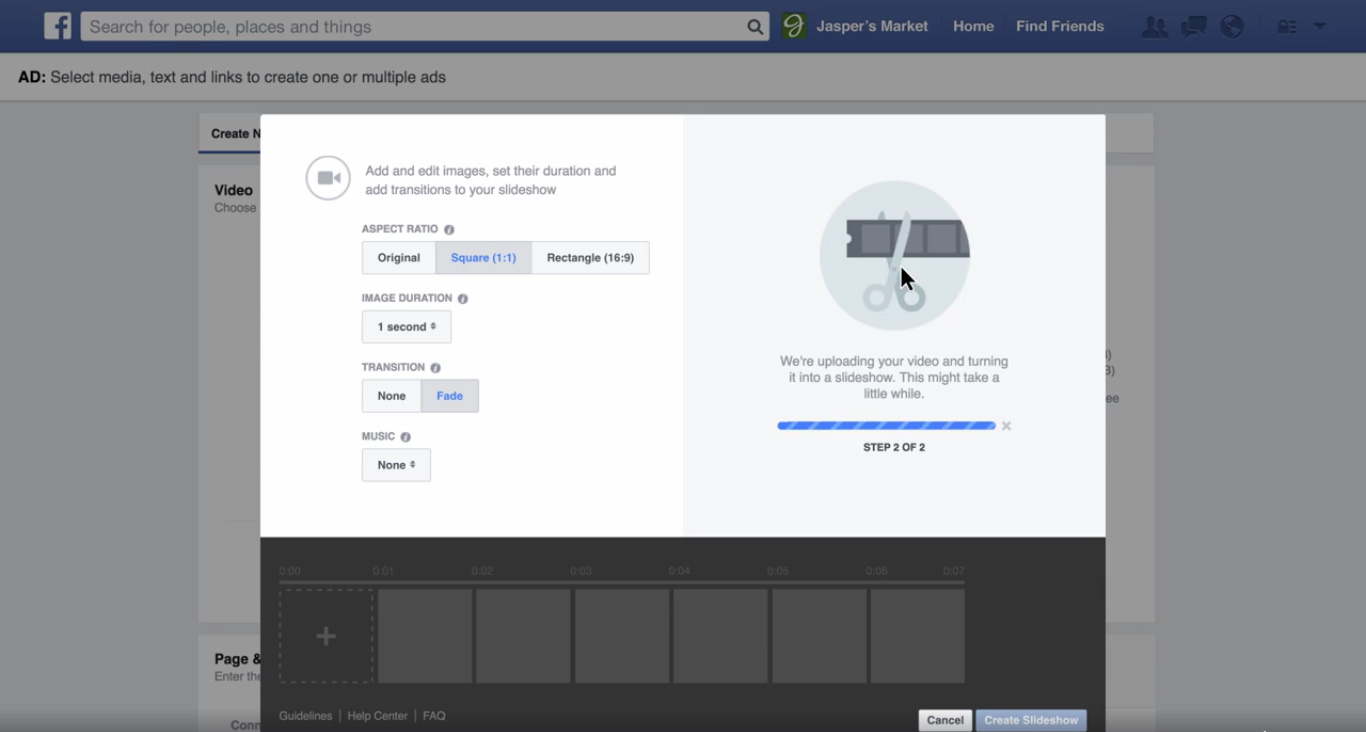This screenshot has height=732, width=1366.
Task: Click the film strip scissors illustration
Action: [895, 256]
